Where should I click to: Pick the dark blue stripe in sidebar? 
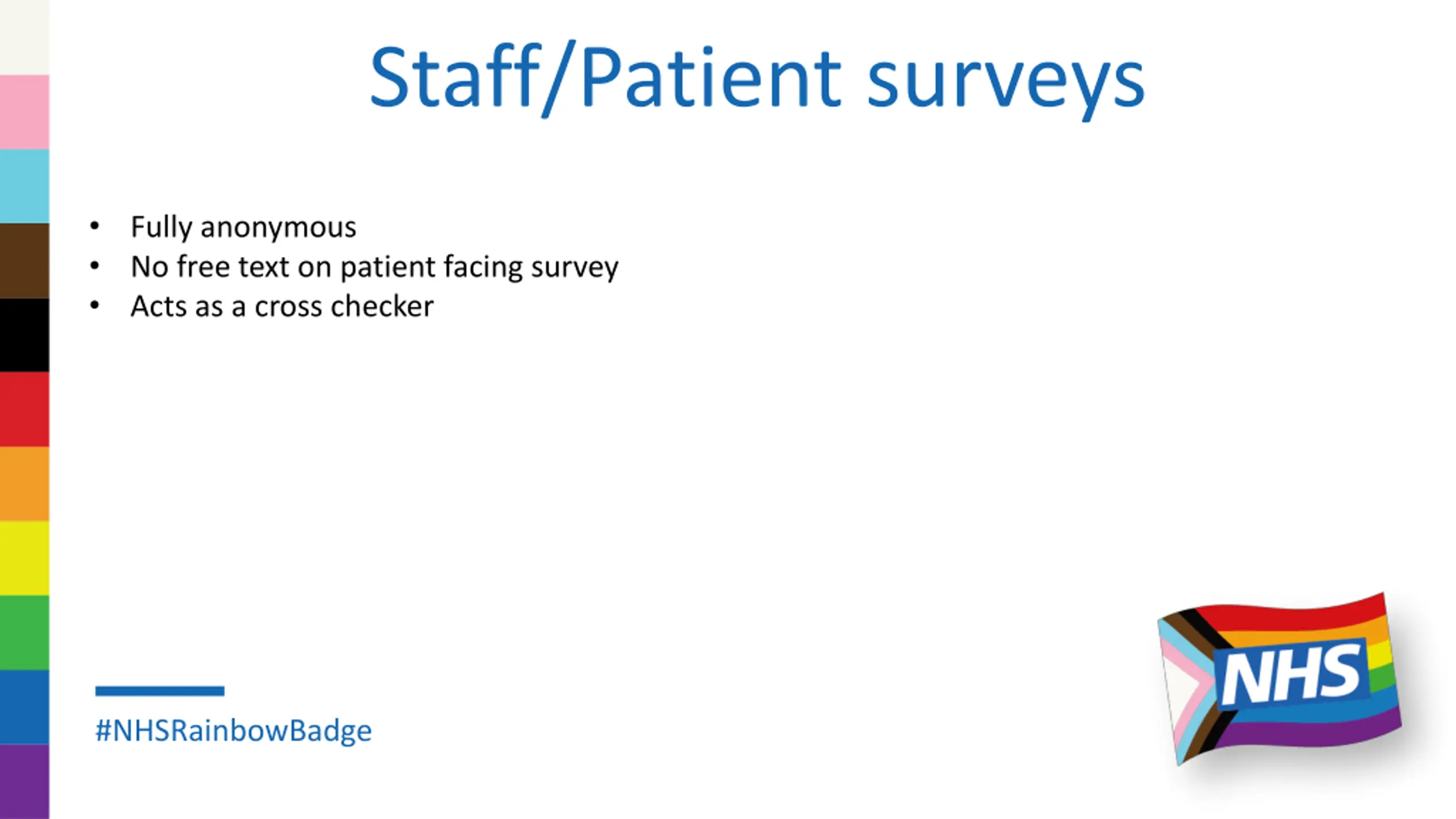tap(24, 708)
